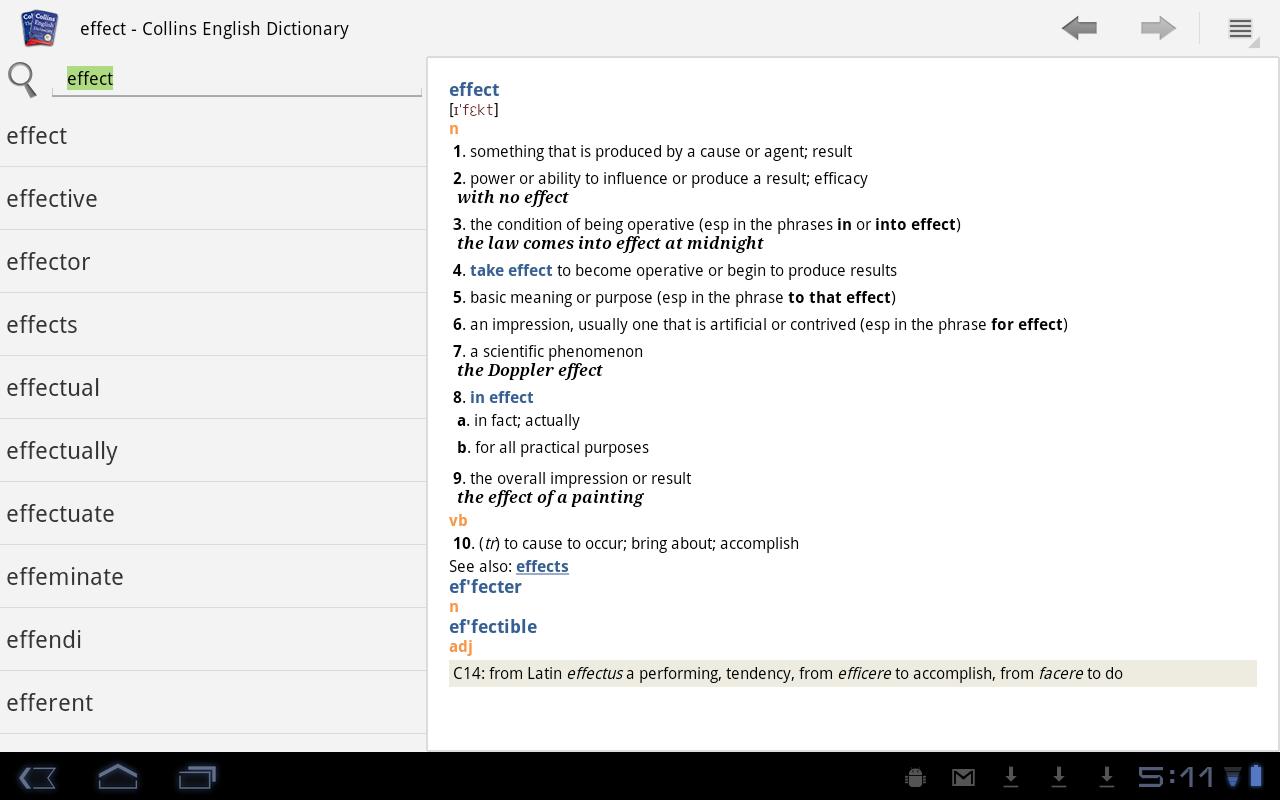Image resolution: width=1280 pixels, height=800 pixels.
Task: Open the Gmail notification in status bar
Action: [x=963, y=777]
